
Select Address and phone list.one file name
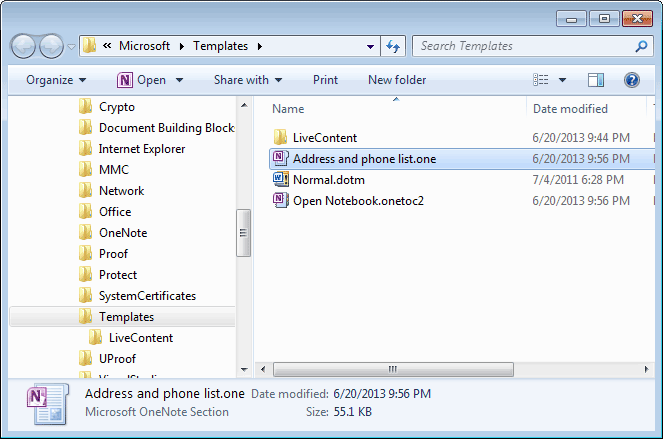point(364,159)
